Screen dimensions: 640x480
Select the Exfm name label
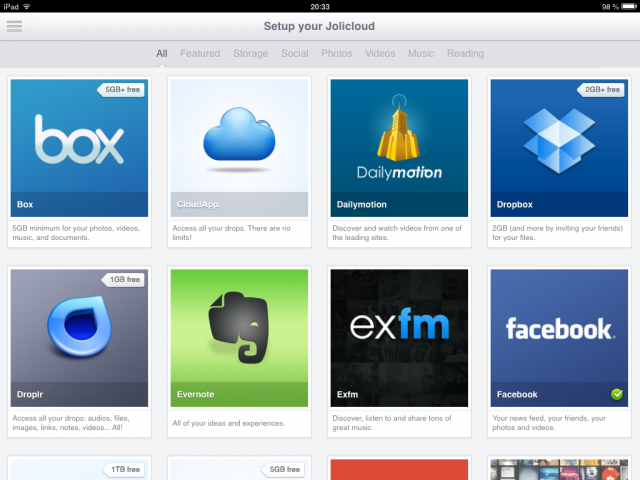click(x=347, y=395)
